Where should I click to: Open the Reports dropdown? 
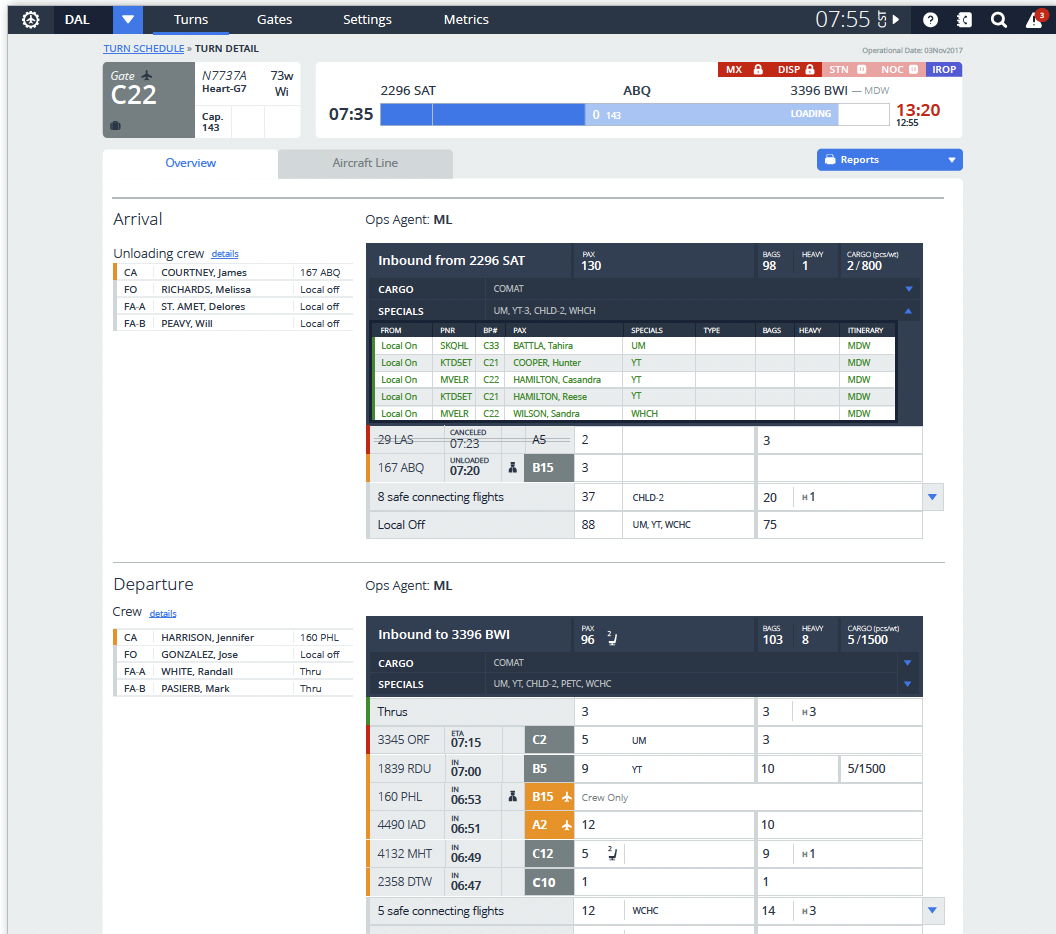[889, 160]
